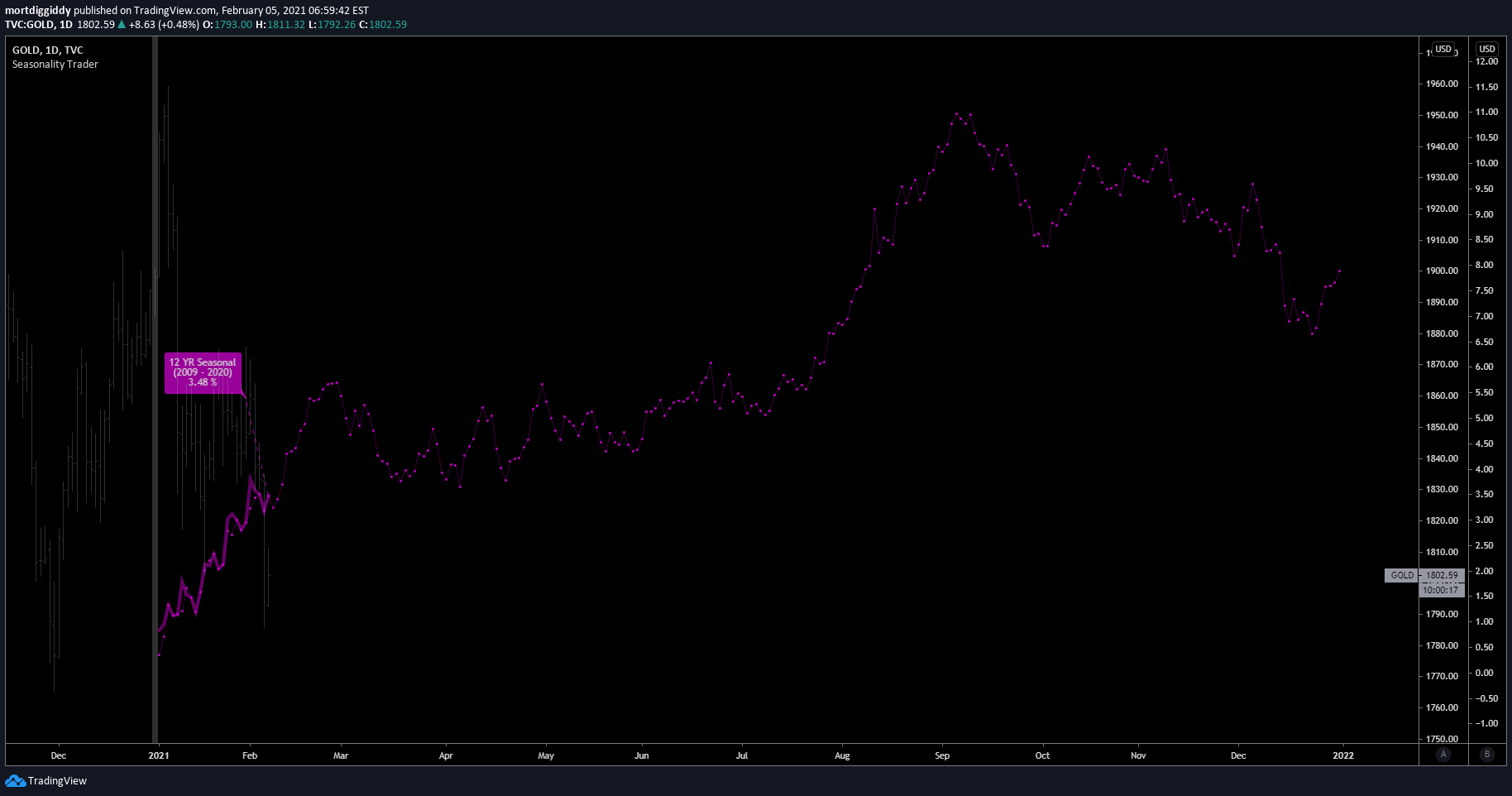This screenshot has height=796, width=1512.
Task: Click the Aug label on time axis
Action: pos(842,755)
